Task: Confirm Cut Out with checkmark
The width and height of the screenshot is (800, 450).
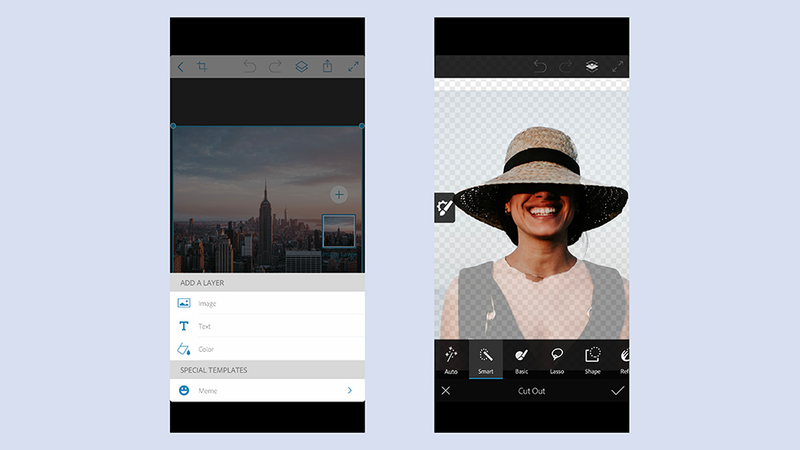Action: pyautogui.click(x=617, y=391)
